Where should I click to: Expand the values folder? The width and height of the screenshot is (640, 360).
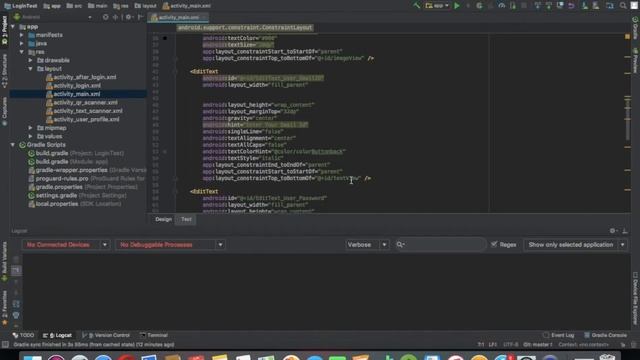click(x=31, y=136)
